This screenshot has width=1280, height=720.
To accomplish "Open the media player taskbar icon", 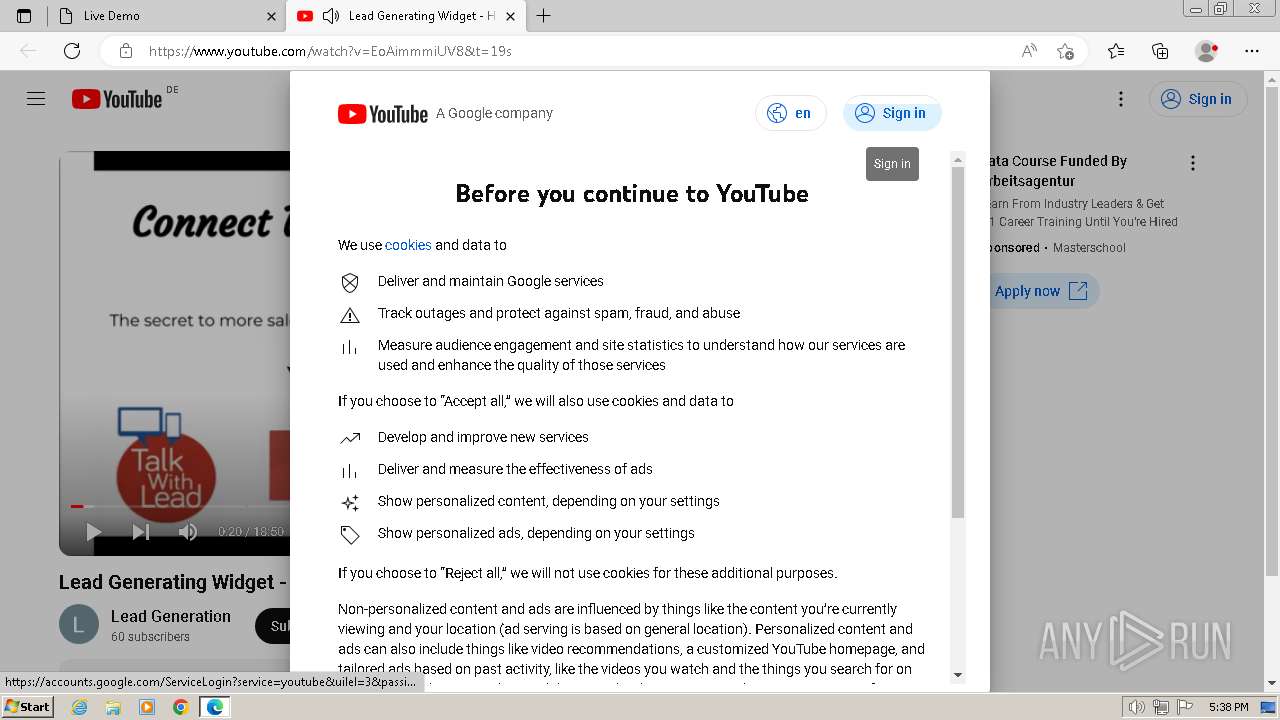I will point(147,707).
